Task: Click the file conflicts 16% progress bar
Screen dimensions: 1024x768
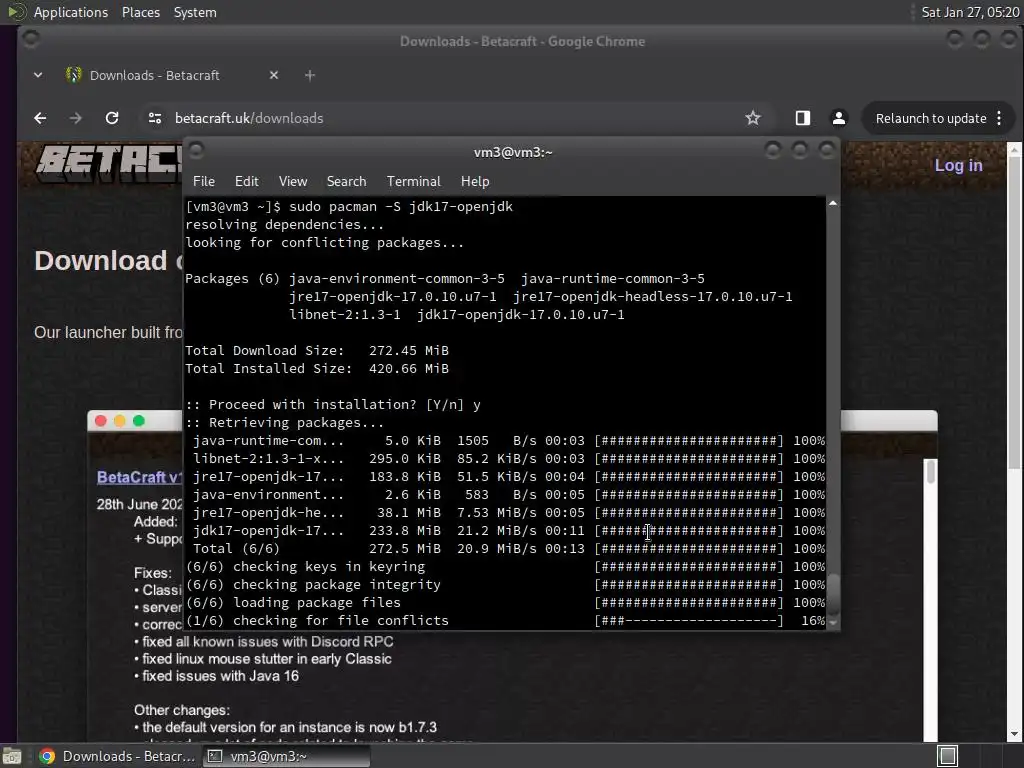Action: [x=689, y=620]
